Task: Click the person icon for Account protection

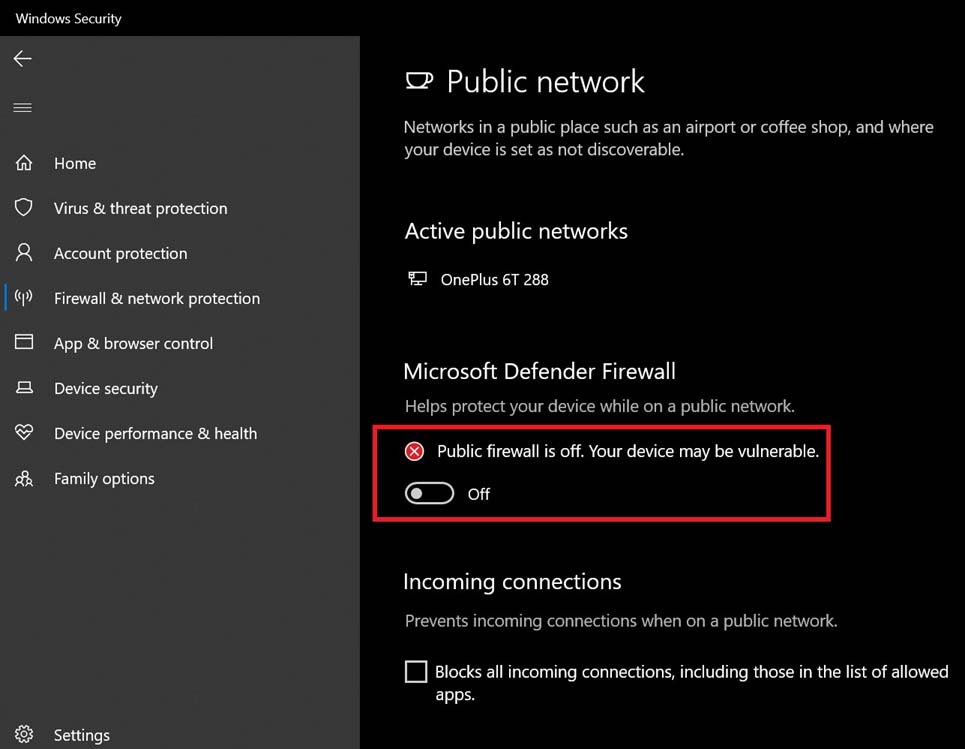Action: coord(24,252)
